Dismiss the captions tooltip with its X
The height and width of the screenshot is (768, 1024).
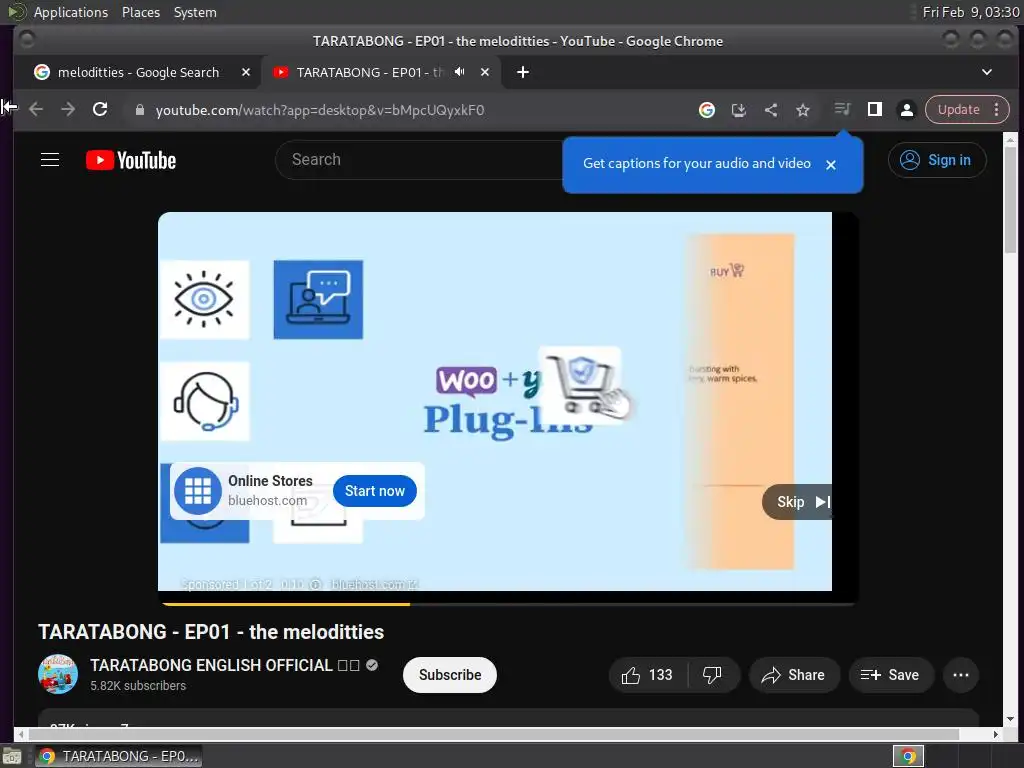(x=831, y=165)
